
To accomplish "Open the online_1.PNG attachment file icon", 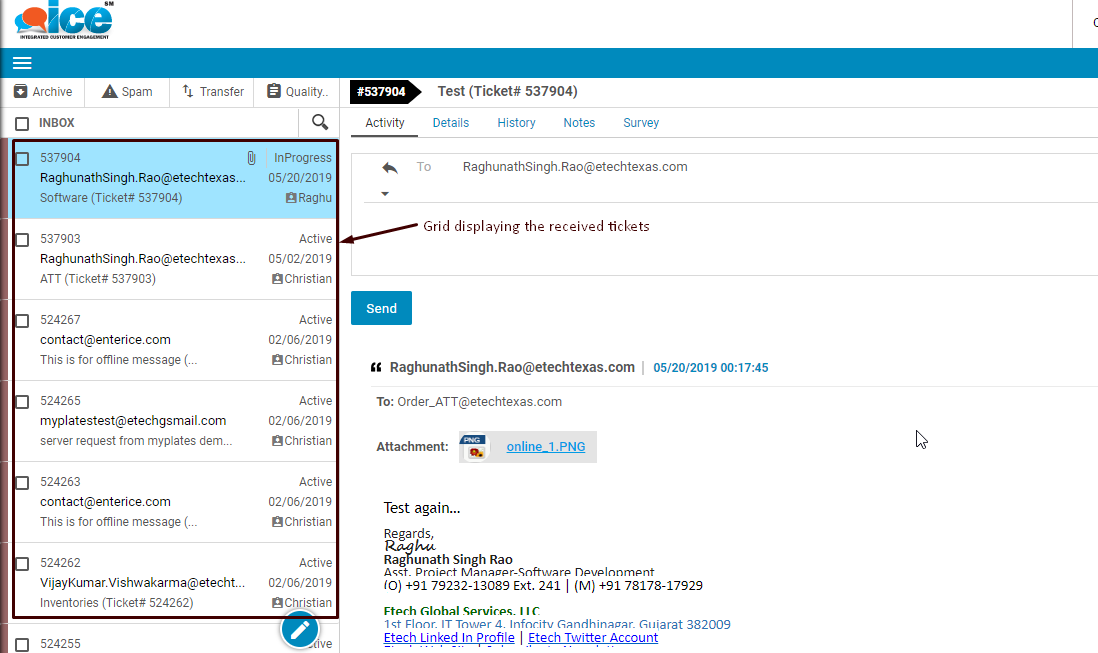I will [x=472, y=447].
